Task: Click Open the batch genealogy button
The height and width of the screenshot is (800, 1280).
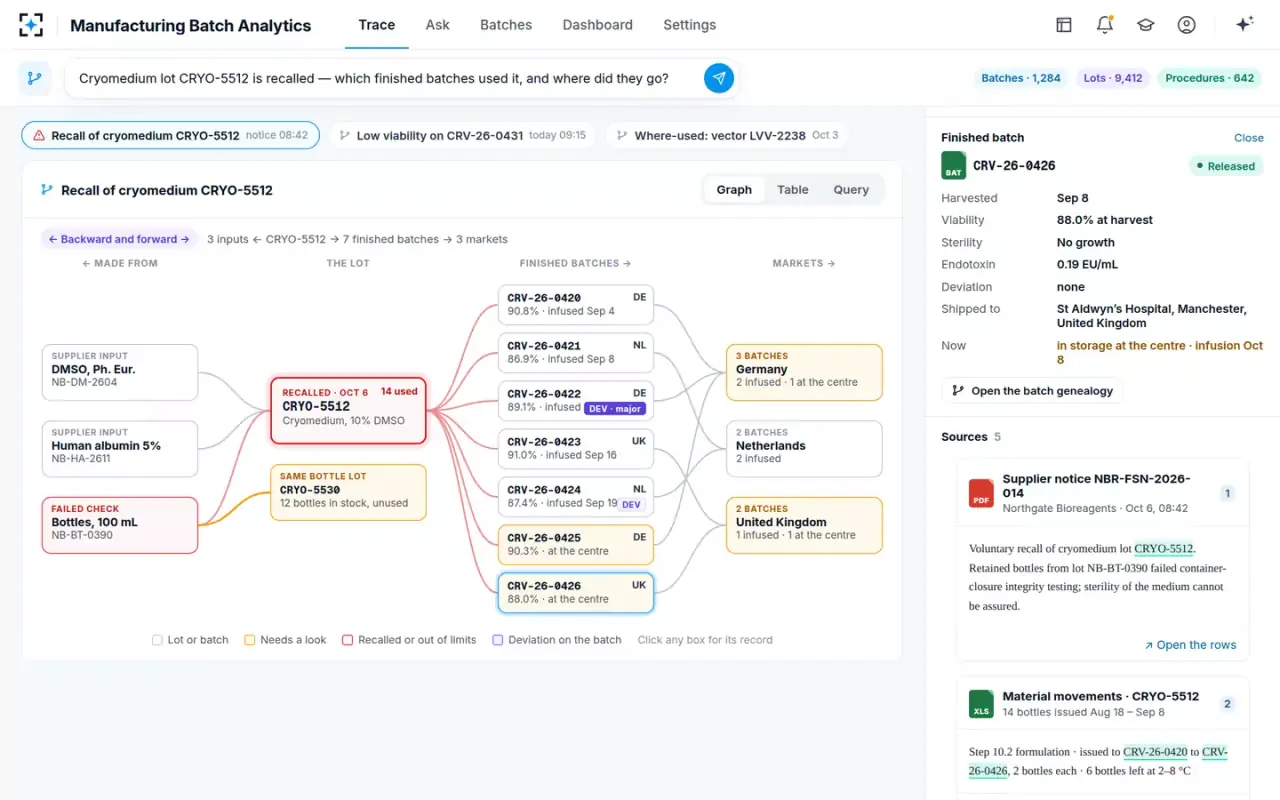Action: pyautogui.click(x=1032, y=391)
